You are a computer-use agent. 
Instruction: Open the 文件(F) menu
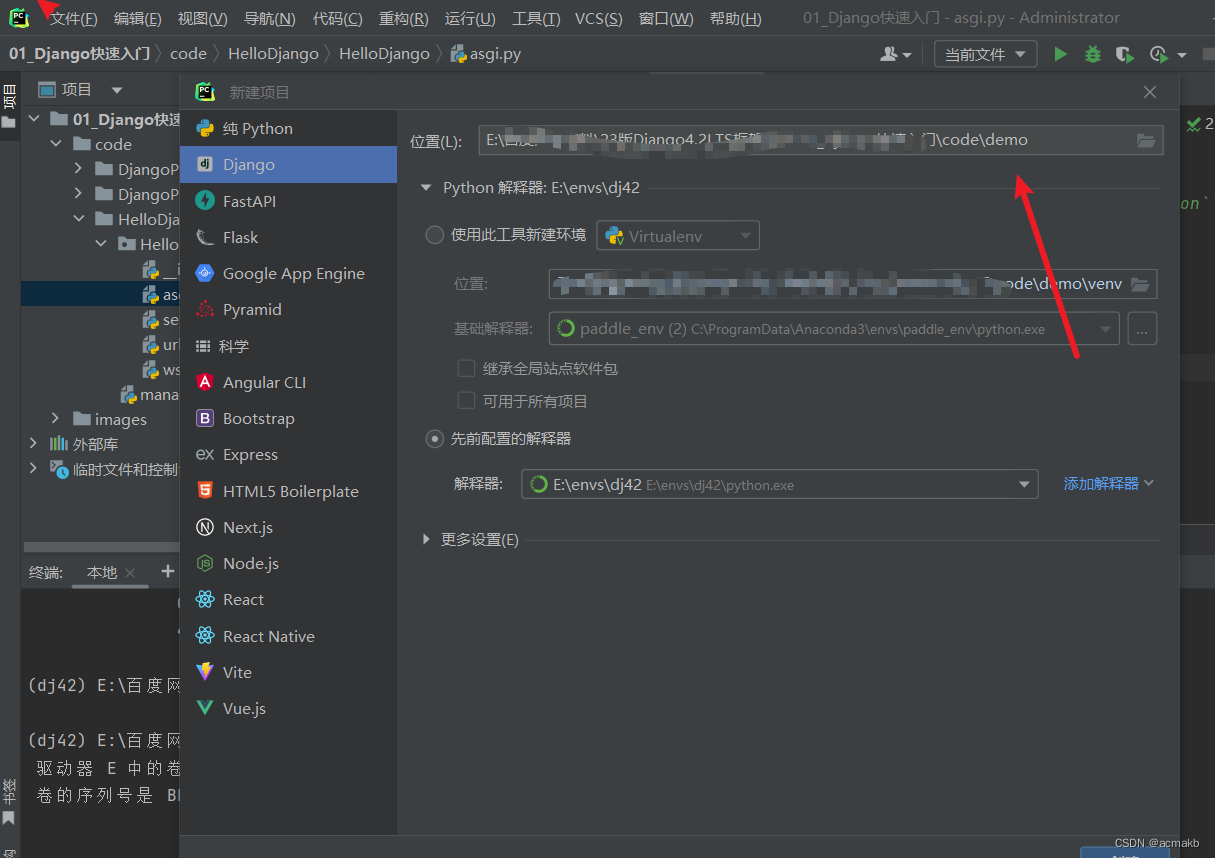tap(73, 19)
